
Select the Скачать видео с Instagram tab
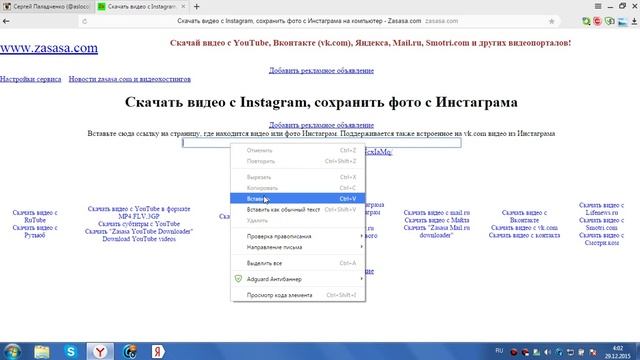tap(142, 7)
